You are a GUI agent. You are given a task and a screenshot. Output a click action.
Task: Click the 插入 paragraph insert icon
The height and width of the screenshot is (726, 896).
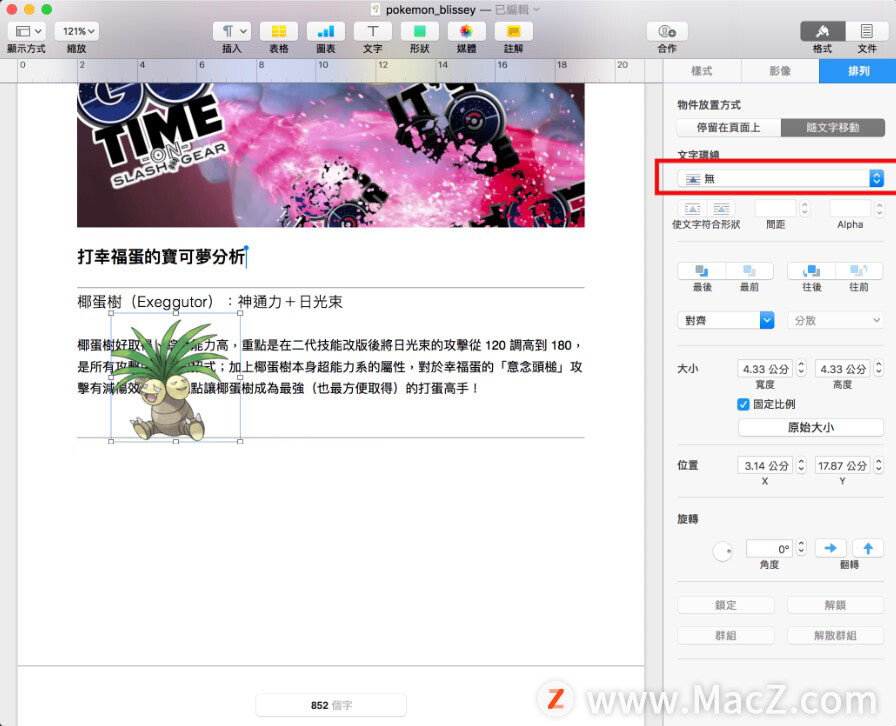[x=232, y=31]
